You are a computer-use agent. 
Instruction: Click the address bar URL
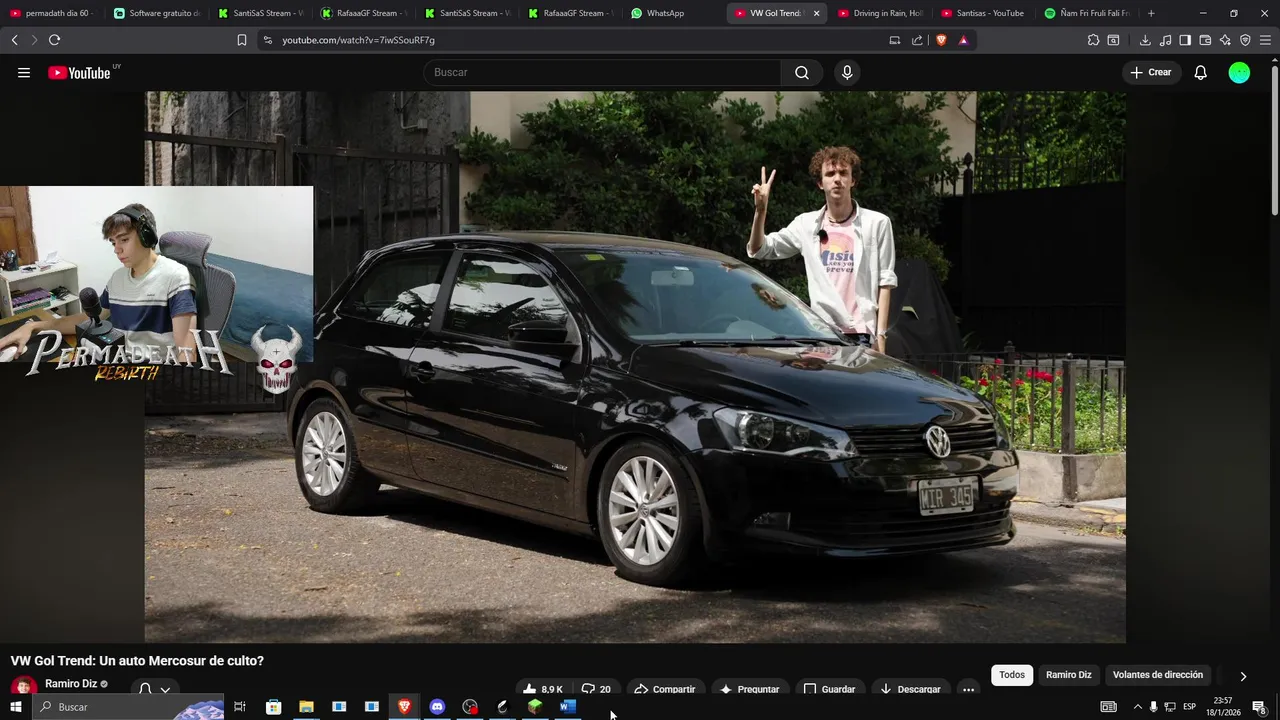pos(358,40)
